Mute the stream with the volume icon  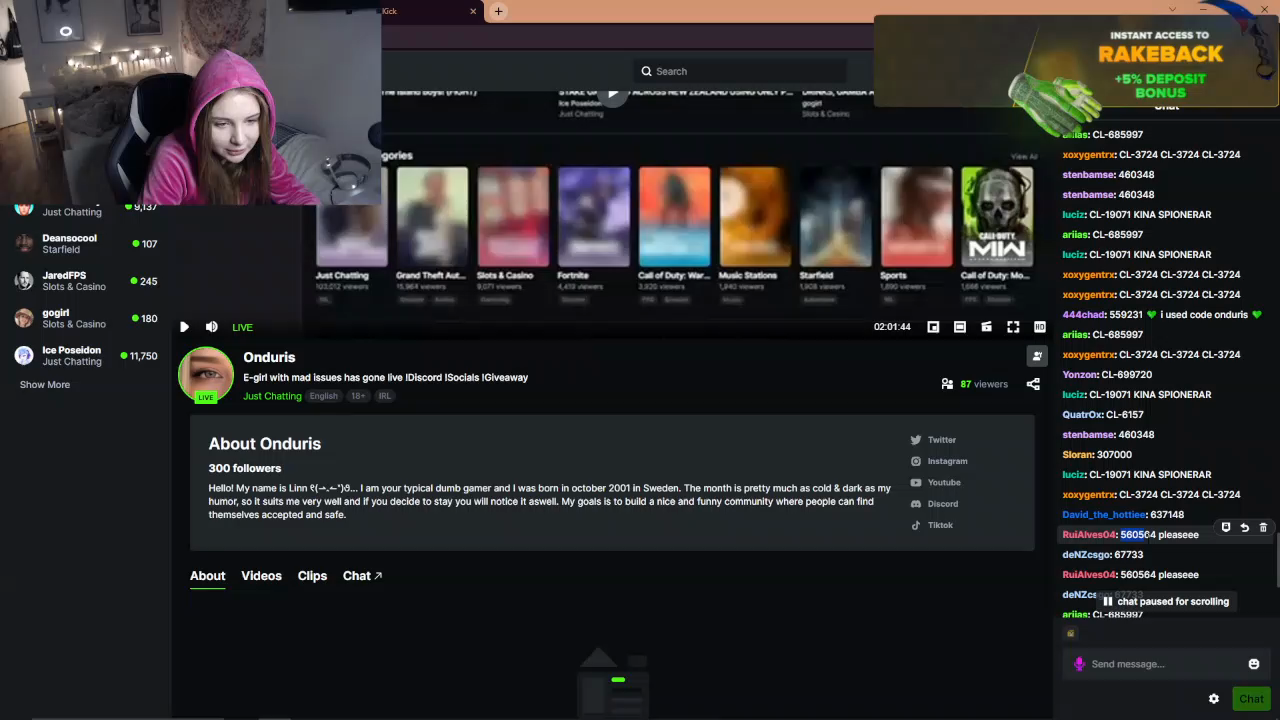click(212, 327)
